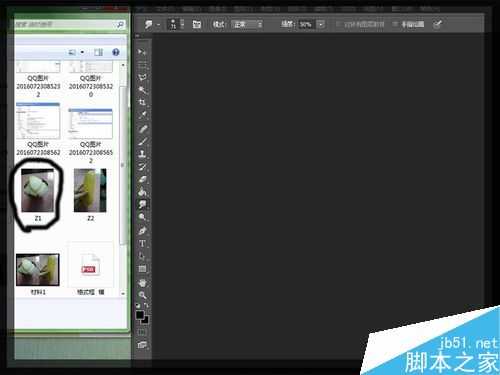Screen dimensions: 500x375
Task: Open the background color picker
Action: 146,320
